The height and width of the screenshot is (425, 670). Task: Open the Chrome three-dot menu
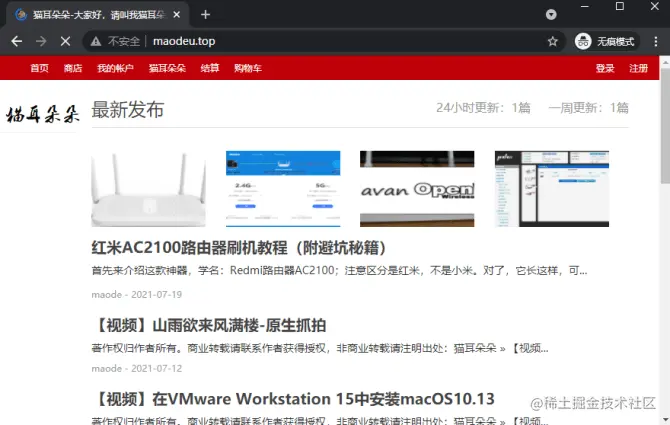click(x=656, y=41)
